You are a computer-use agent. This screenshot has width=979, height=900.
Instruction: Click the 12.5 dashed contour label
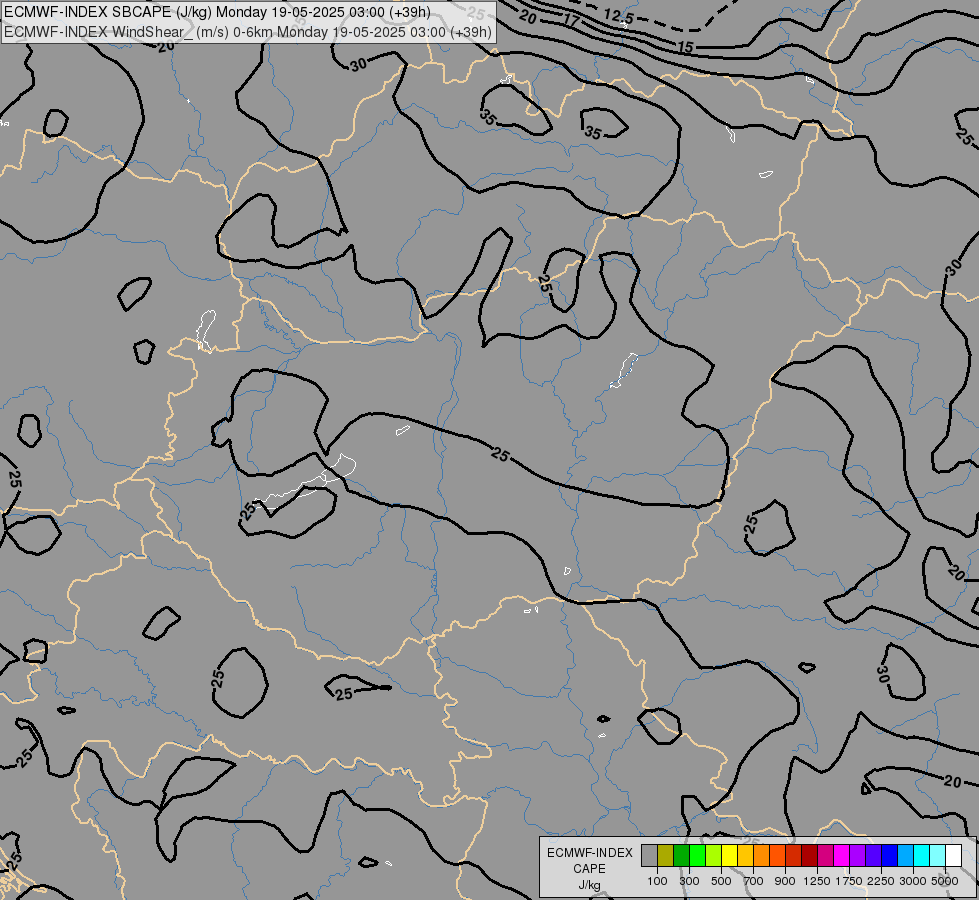[619, 16]
